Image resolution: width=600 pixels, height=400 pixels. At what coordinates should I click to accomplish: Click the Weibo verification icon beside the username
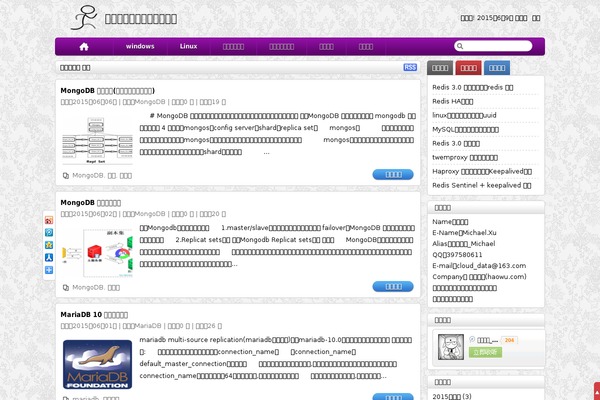472,340
